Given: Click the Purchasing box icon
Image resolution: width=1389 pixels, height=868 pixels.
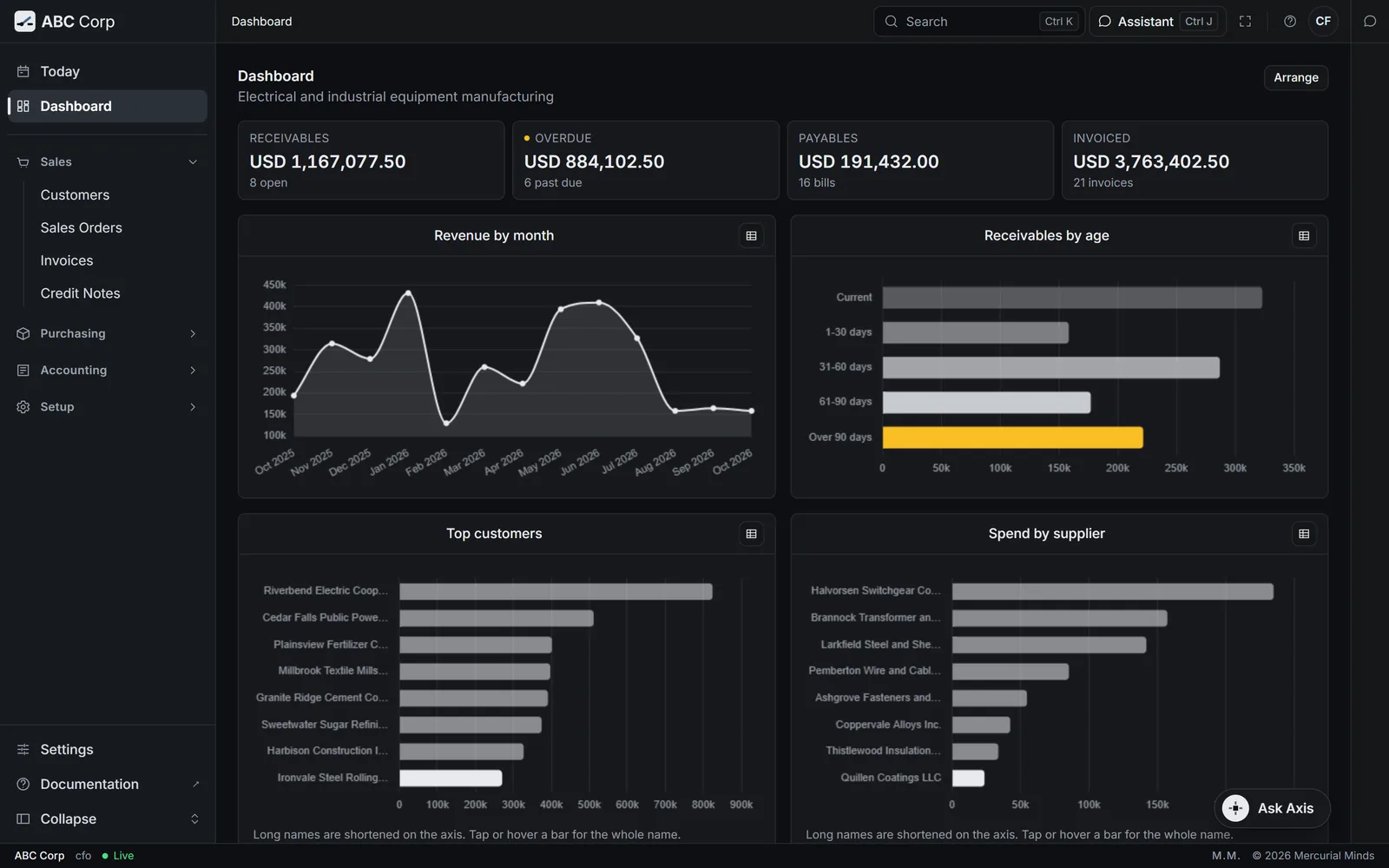Looking at the screenshot, I should click(x=23, y=333).
